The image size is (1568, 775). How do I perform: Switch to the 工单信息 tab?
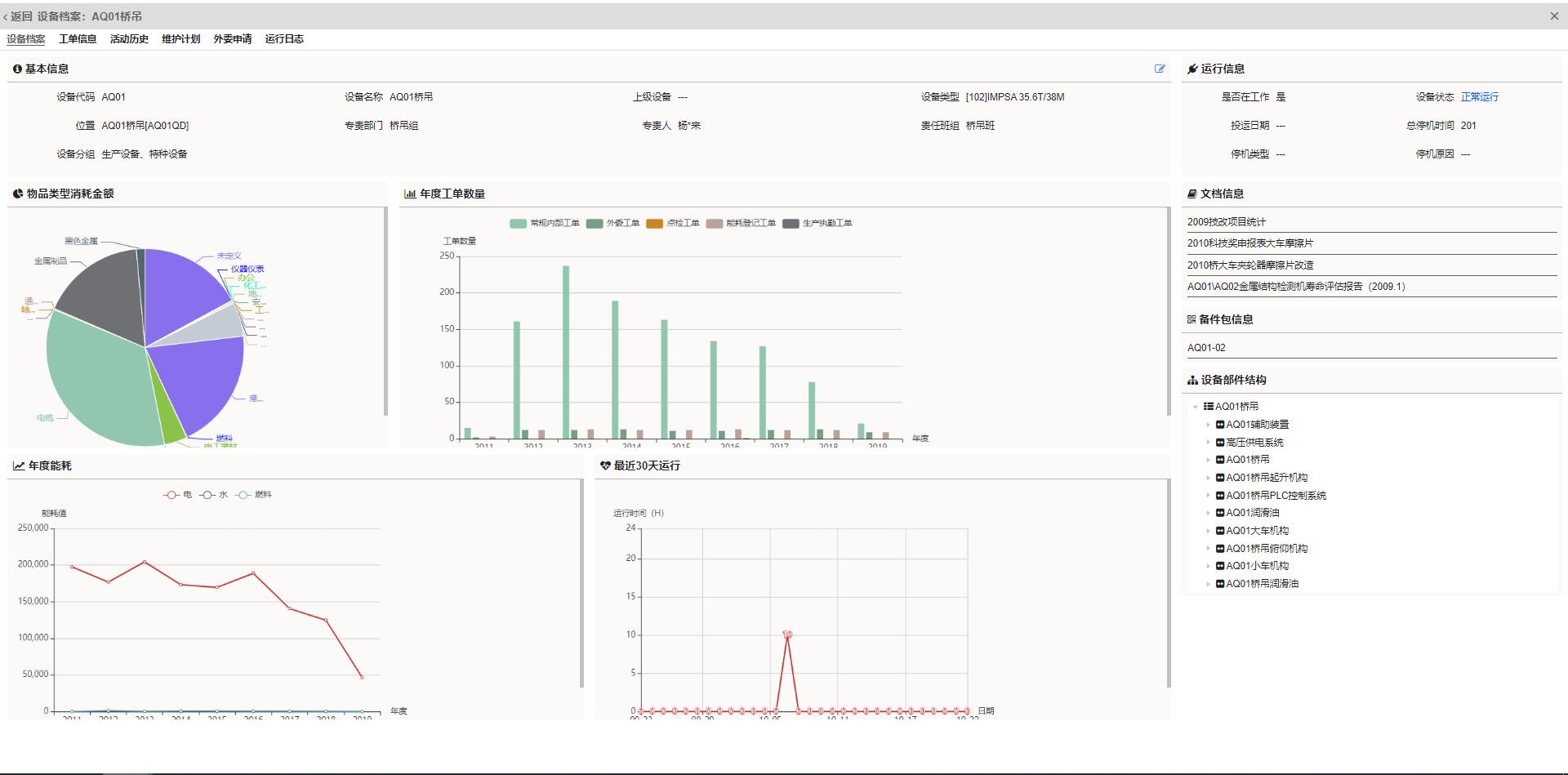(x=78, y=39)
